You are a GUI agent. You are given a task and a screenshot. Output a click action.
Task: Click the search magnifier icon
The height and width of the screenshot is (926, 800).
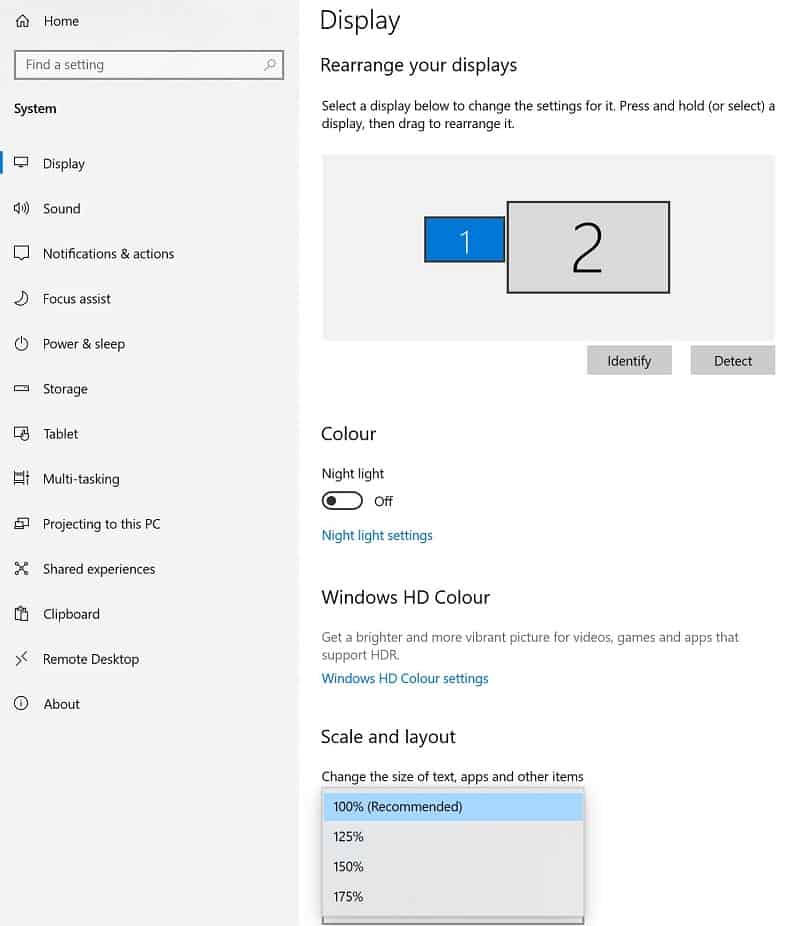point(270,64)
